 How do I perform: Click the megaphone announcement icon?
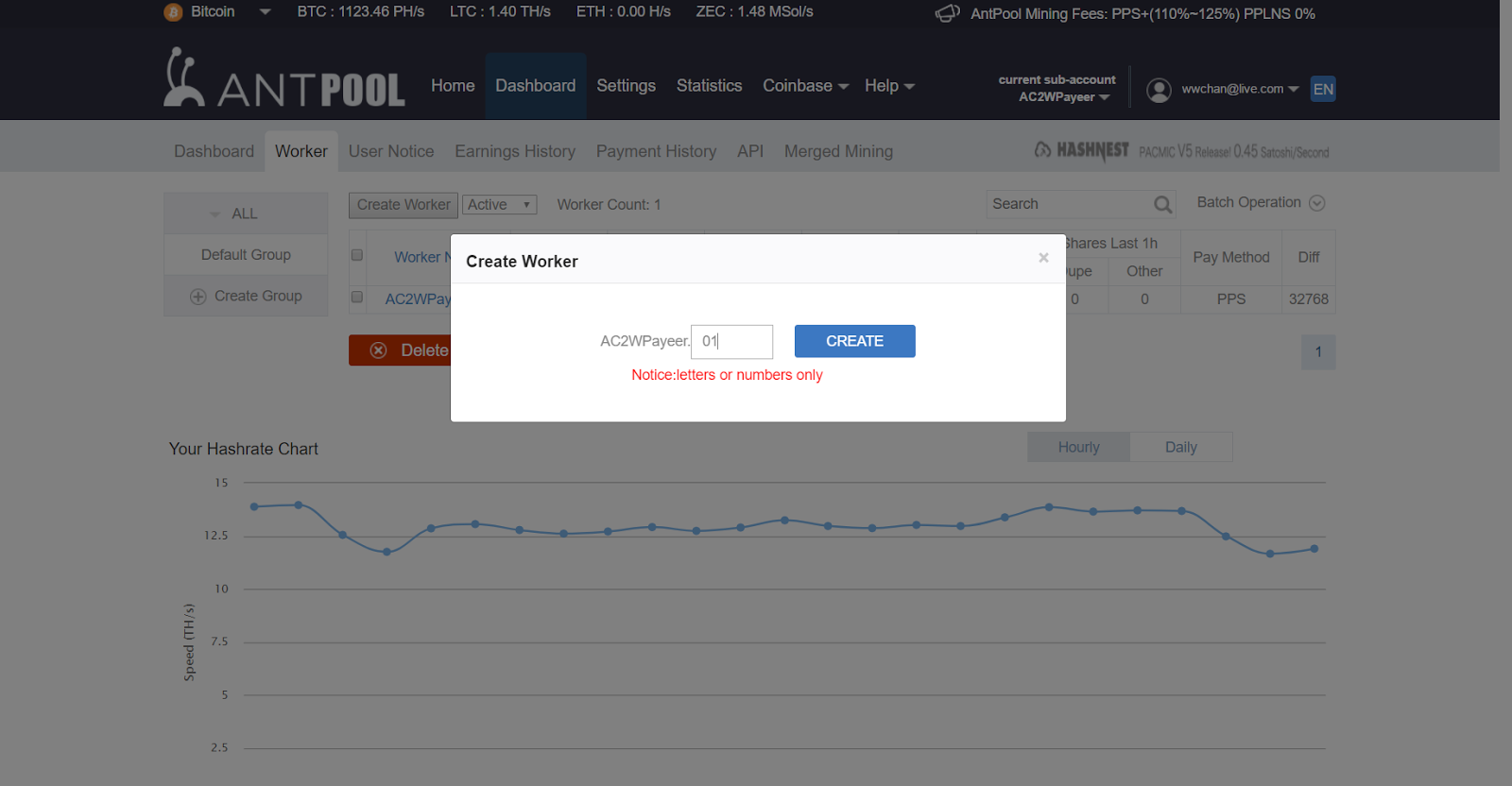pyautogui.click(x=947, y=13)
